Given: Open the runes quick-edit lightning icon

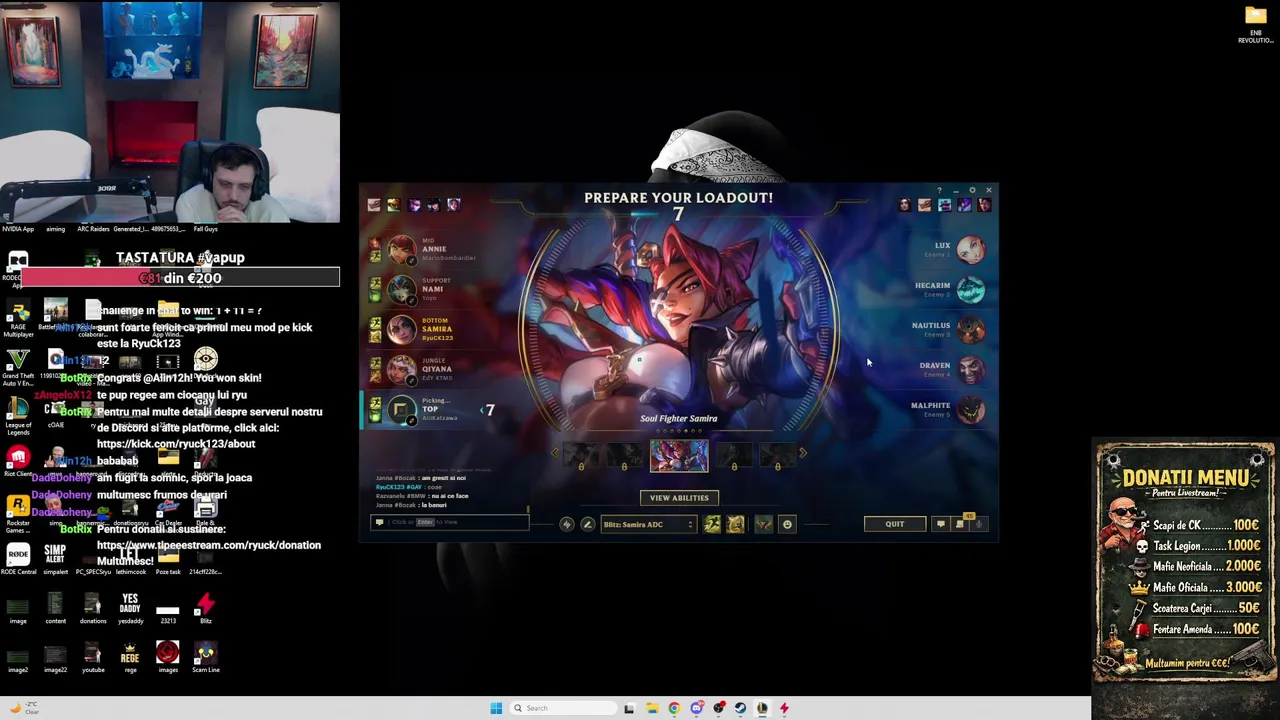Looking at the screenshot, I should pyautogui.click(x=566, y=524).
